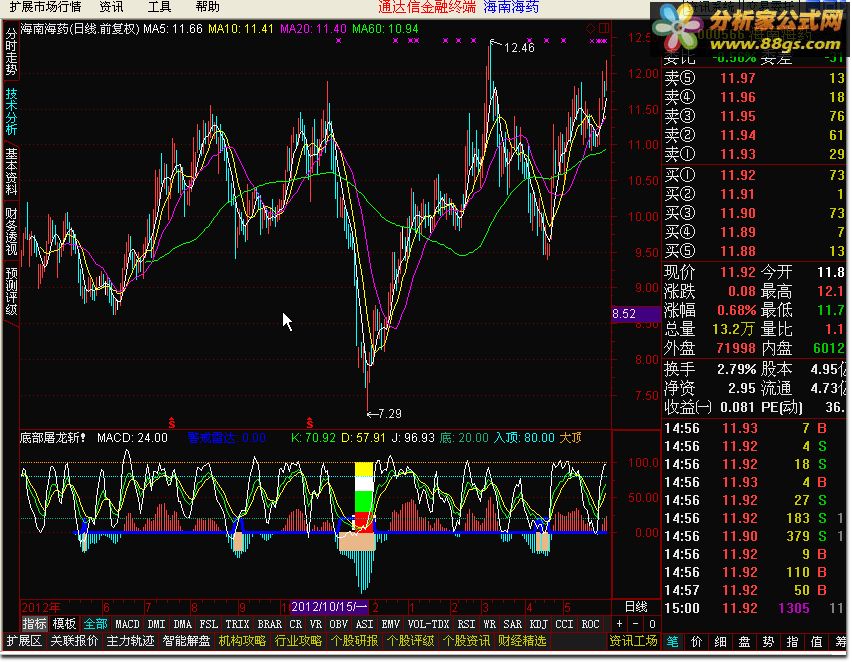Image resolution: width=852 pixels, height=662 pixels.
Task: Open the 扩展市场行情 menu
Action: coord(45,7)
